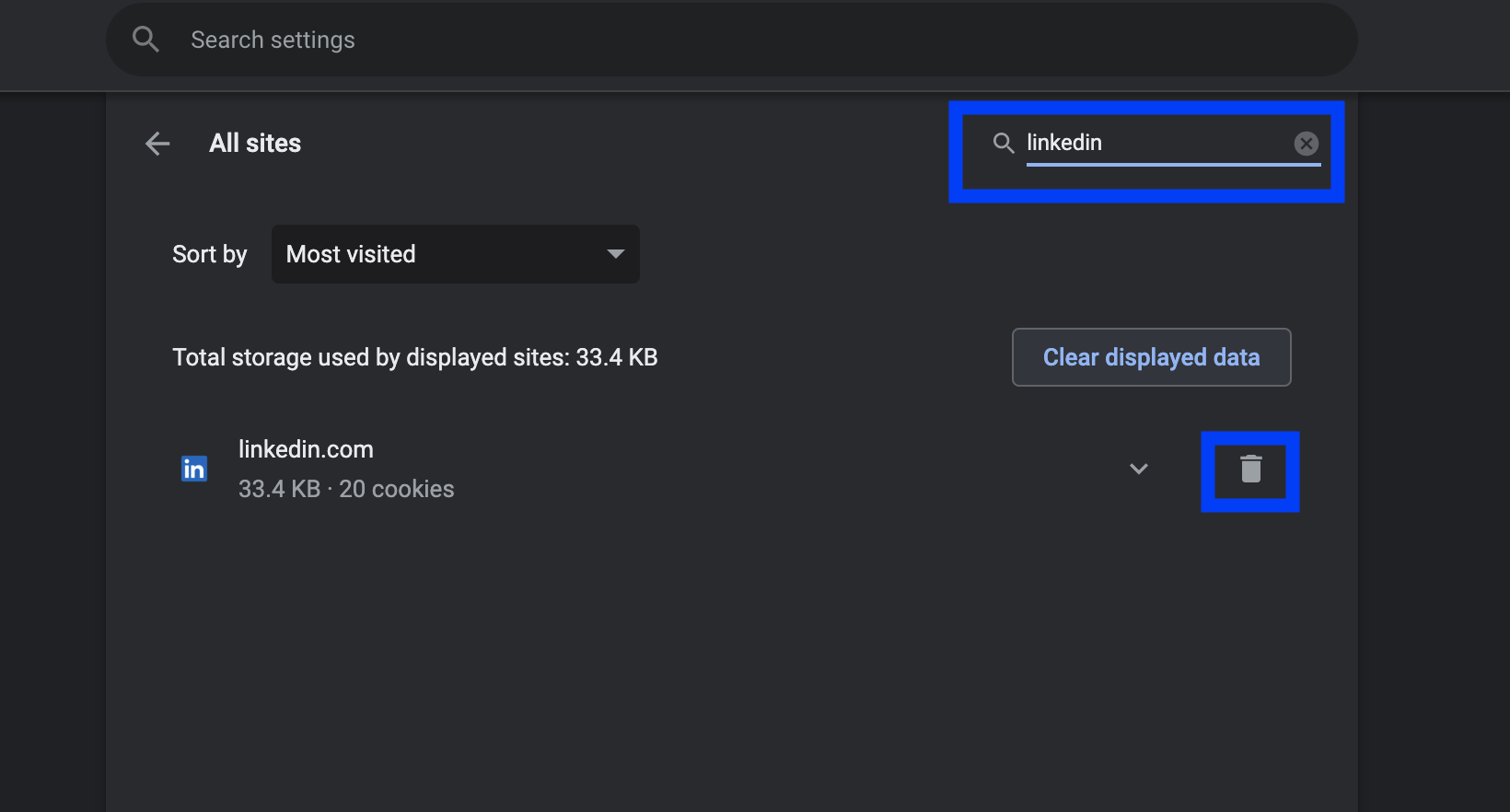
Task: Clear the linkedin search with the X icon
Action: [1306, 143]
